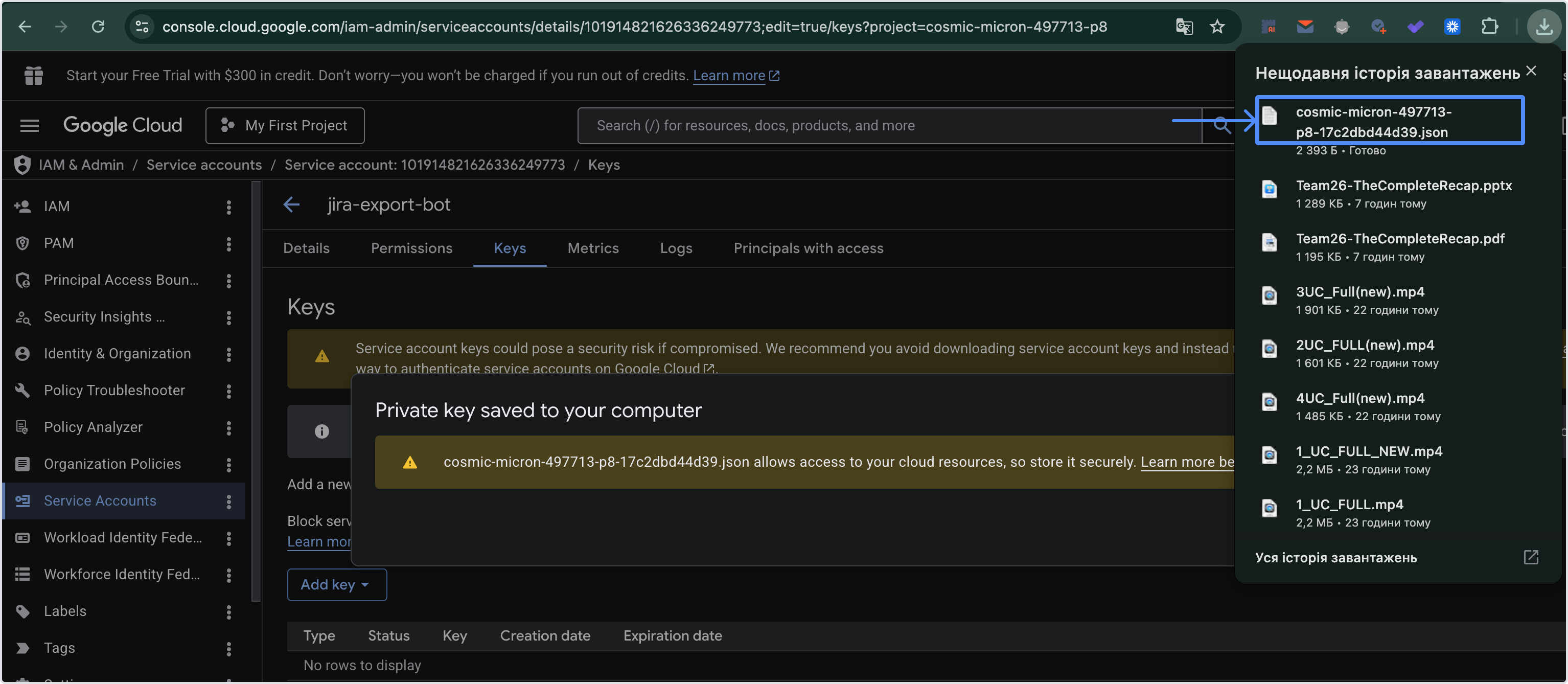Screen dimensions: 1568x684
Task: Open Security Insights sidebar item
Action: click(x=104, y=317)
